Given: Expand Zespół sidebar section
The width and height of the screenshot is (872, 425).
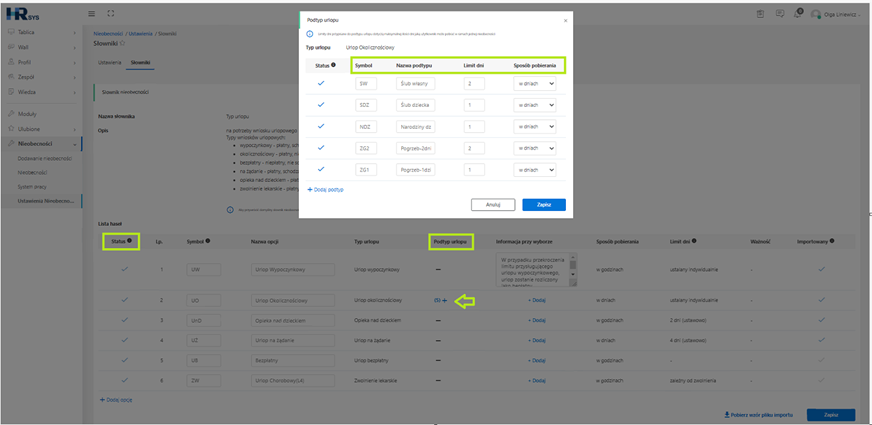Looking at the screenshot, I should 42,77.
